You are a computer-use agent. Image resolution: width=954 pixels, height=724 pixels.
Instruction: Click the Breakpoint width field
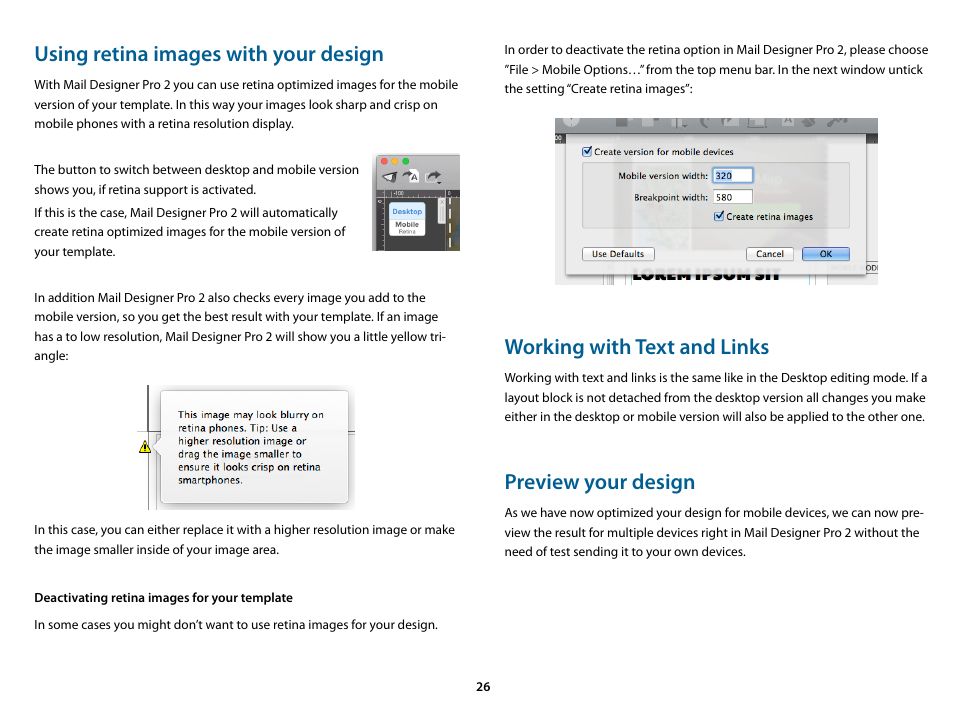733,197
